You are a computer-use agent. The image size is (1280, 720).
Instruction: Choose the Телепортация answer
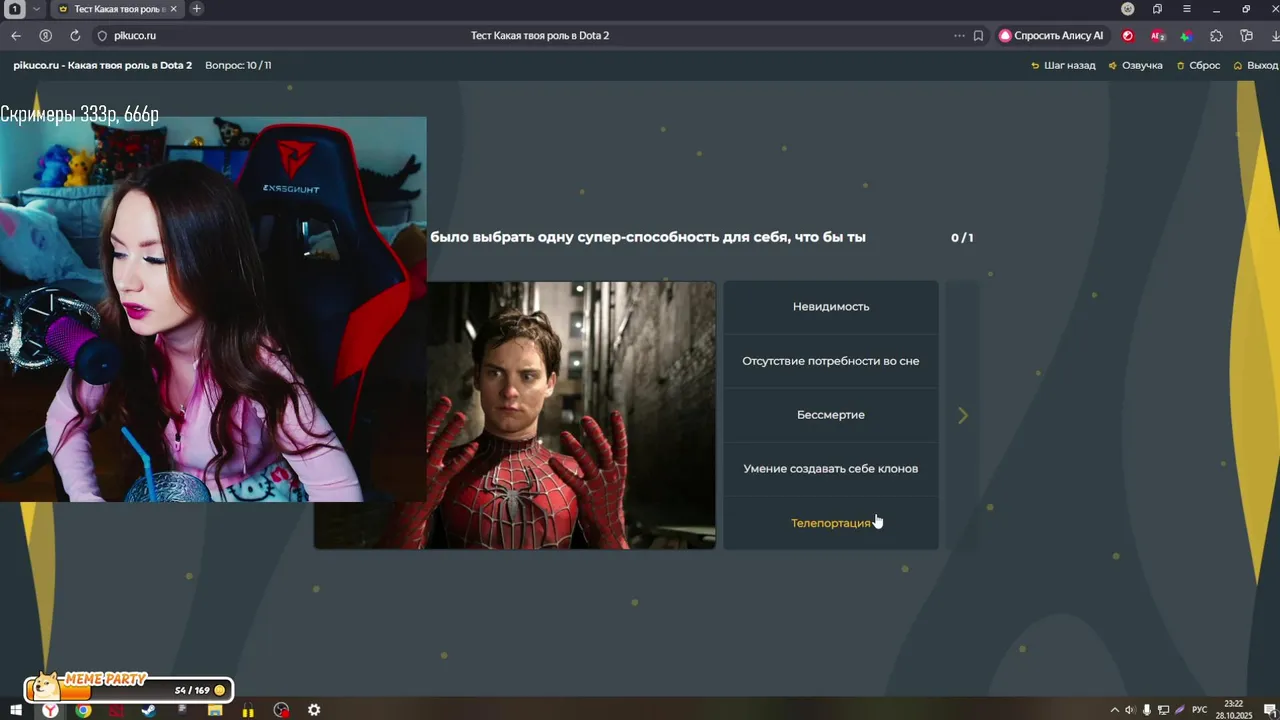831,523
